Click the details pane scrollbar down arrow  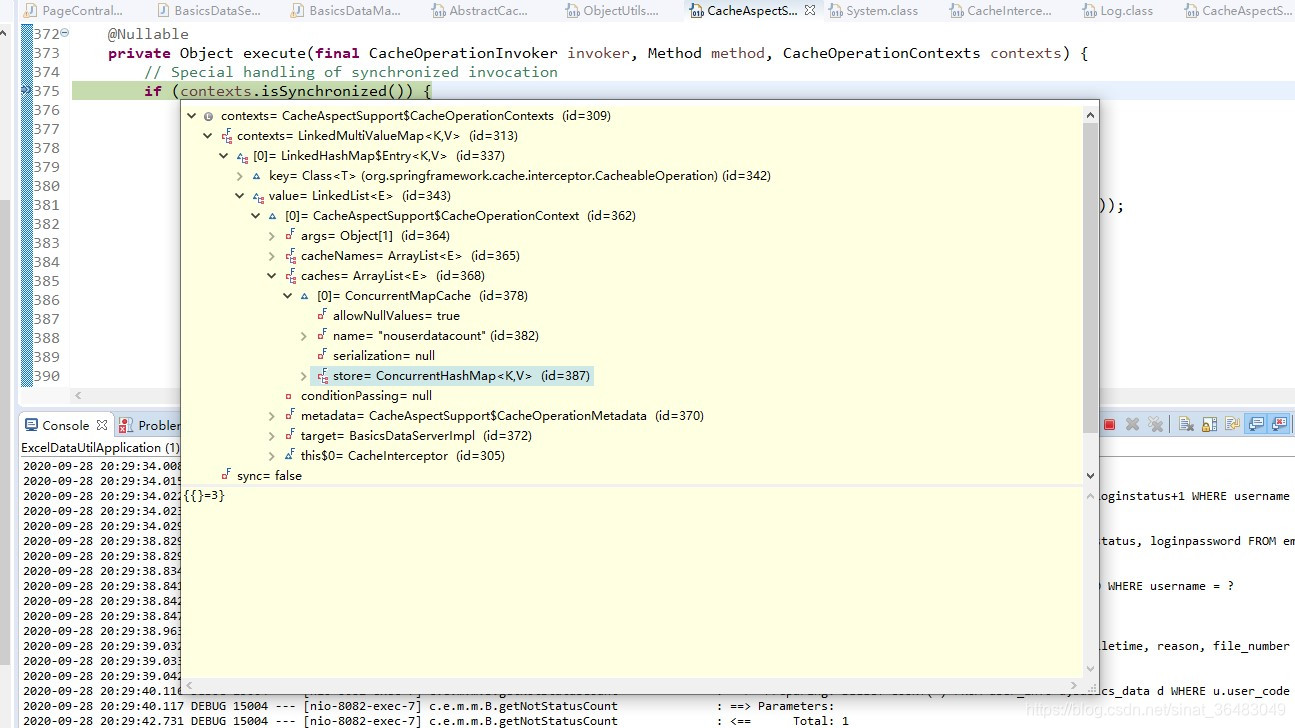[1090, 668]
